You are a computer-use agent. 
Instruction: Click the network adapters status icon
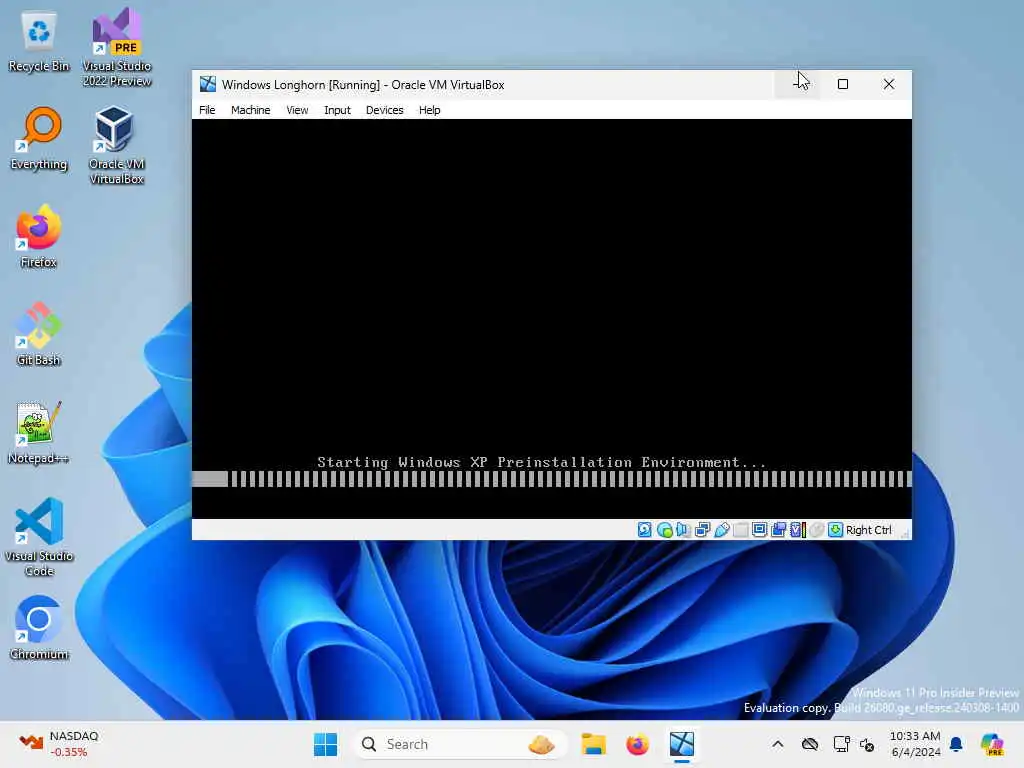tap(702, 530)
